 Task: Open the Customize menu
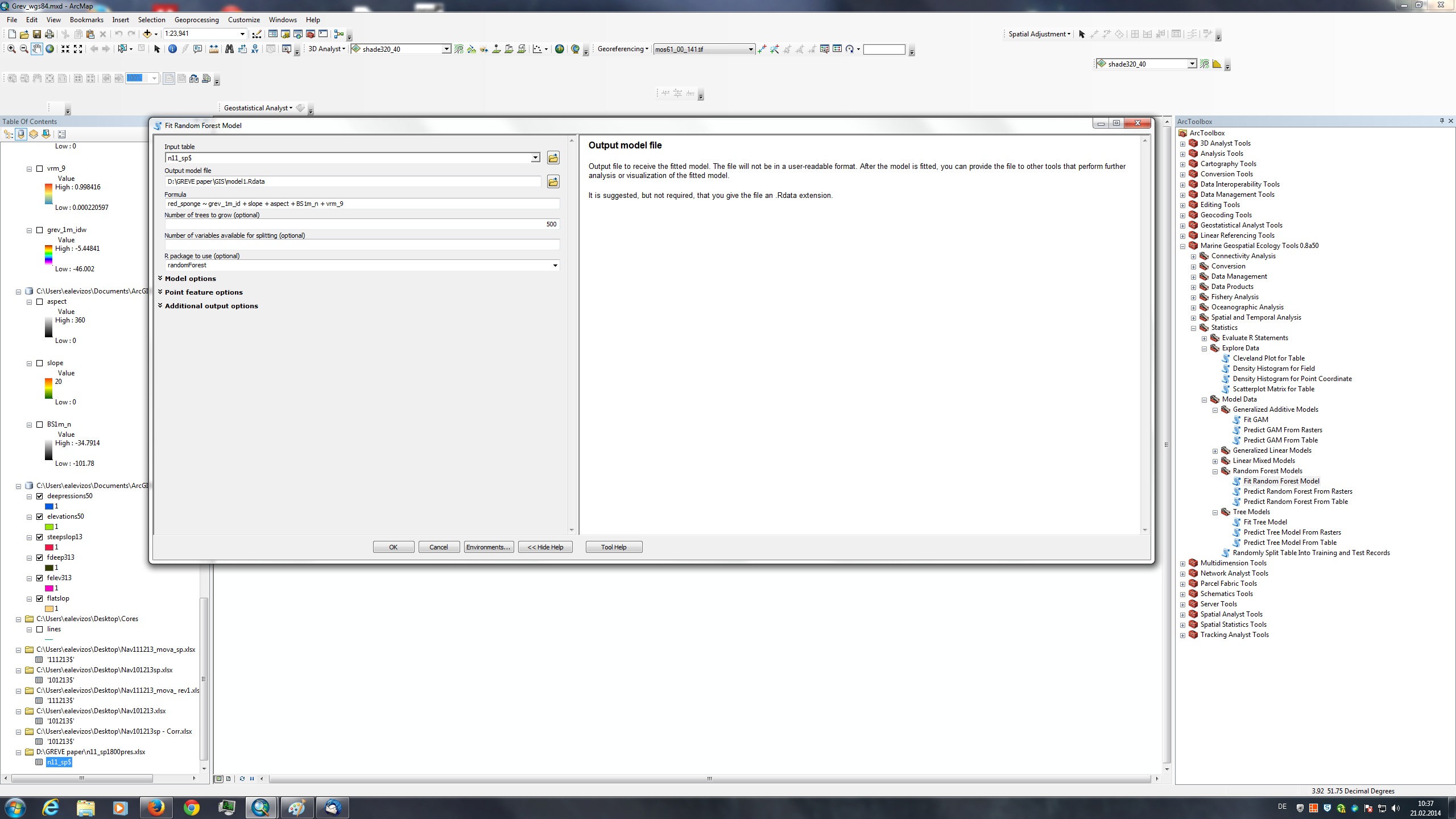point(244,19)
